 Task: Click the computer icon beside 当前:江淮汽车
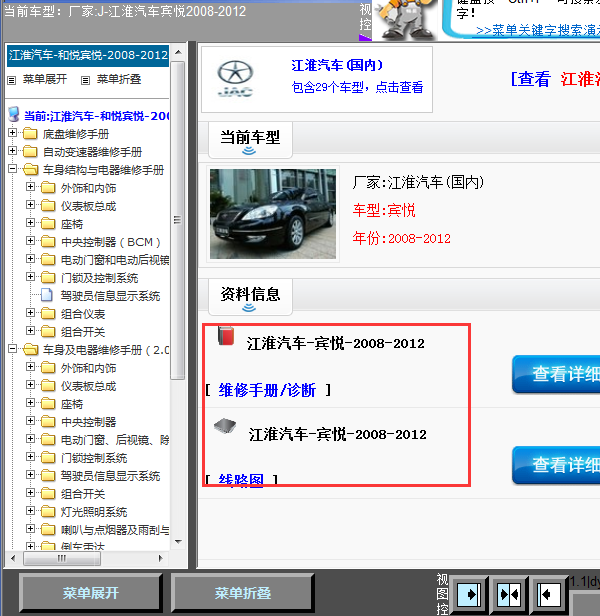14,114
